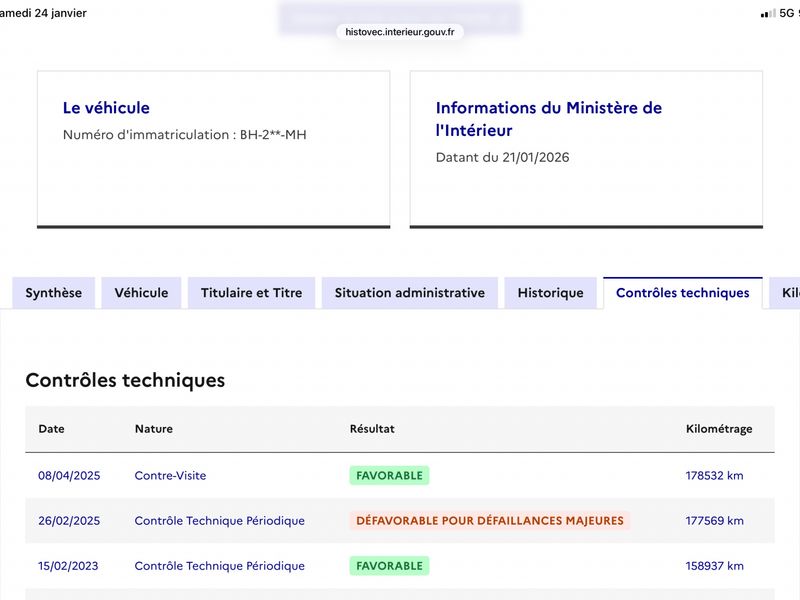The height and width of the screenshot is (600, 800).
Task: Click the Nature column header
Action: [154, 429]
